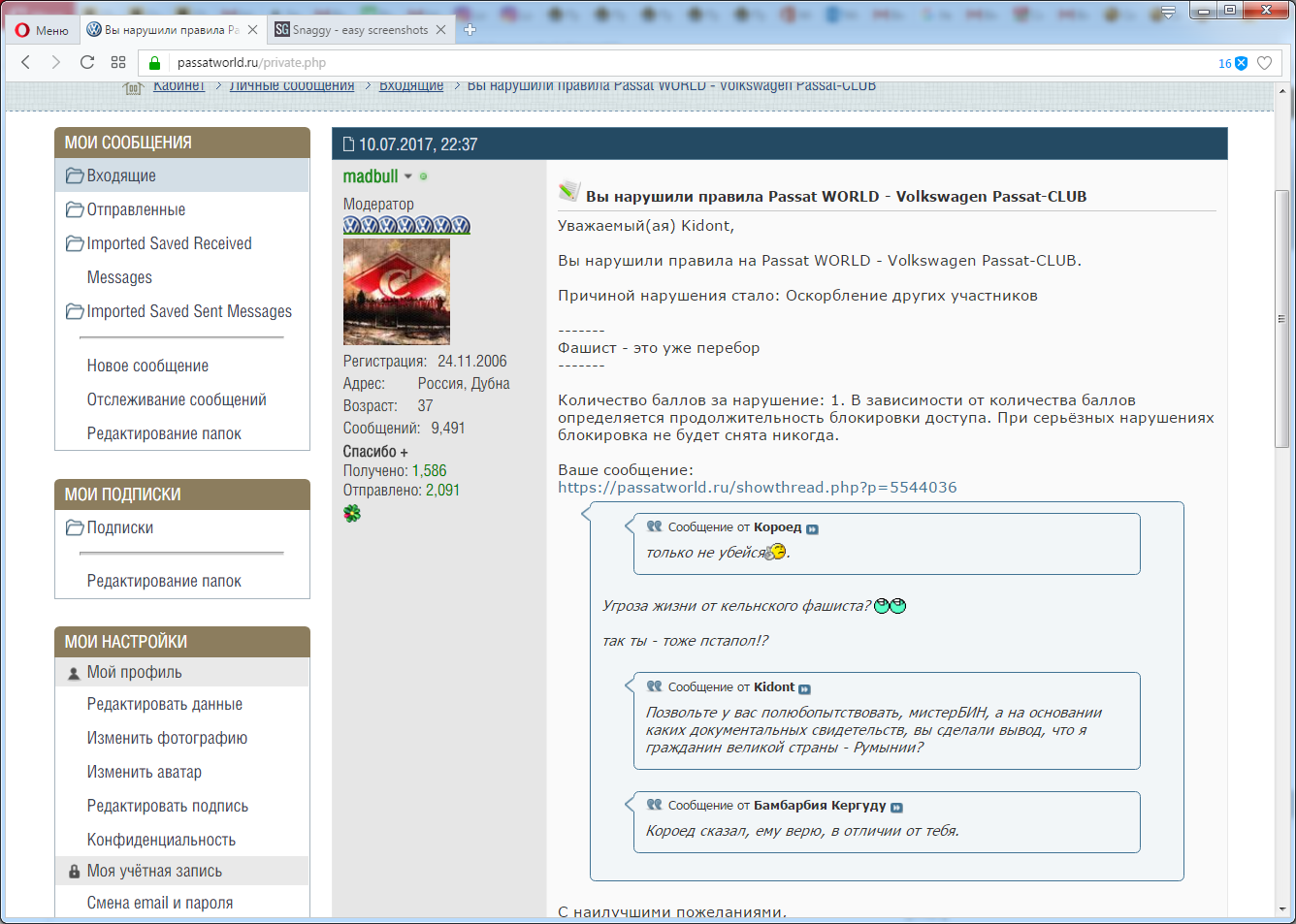This screenshot has height=924, width=1296.
Task: Click the Входящие folder icon
Action: coord(75,175)
